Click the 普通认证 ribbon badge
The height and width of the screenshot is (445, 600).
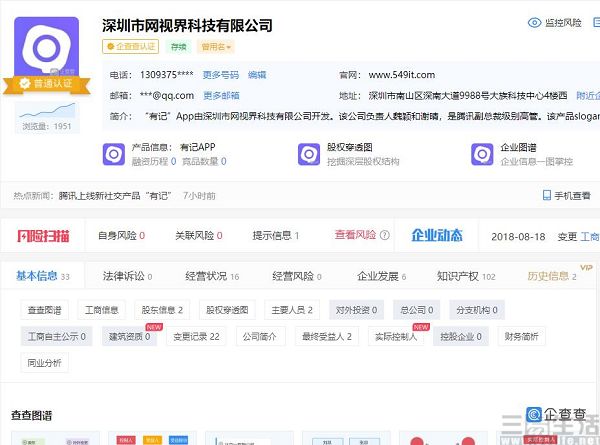47,85
